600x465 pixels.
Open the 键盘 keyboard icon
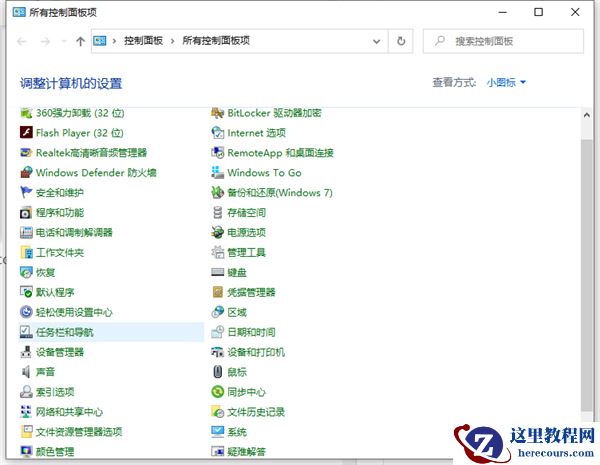[x=217, y=272]
